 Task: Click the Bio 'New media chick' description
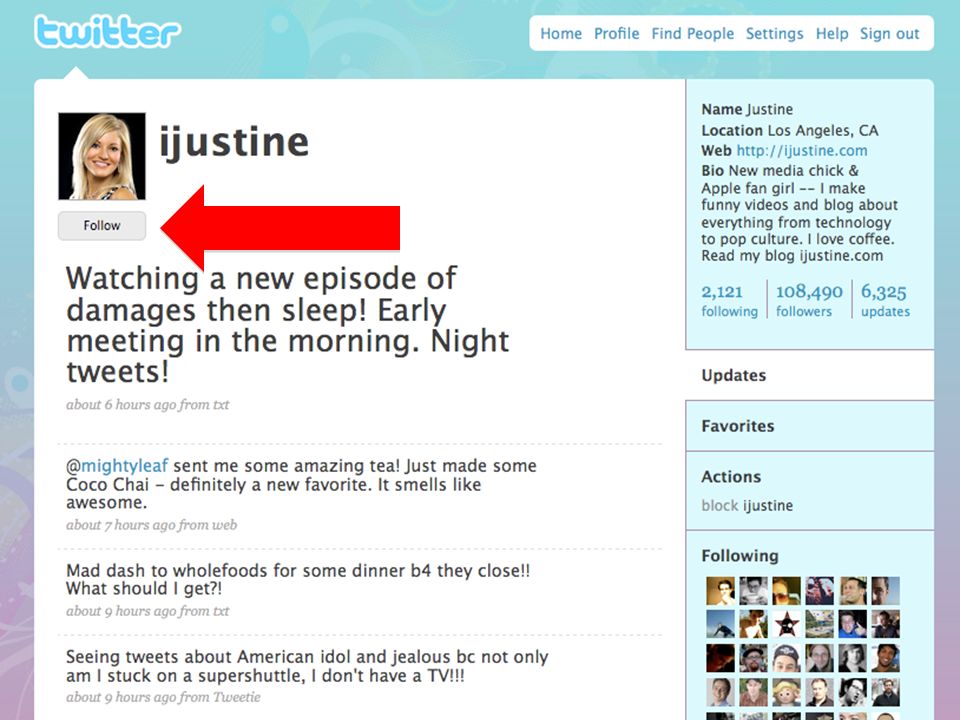click(800, 213)
